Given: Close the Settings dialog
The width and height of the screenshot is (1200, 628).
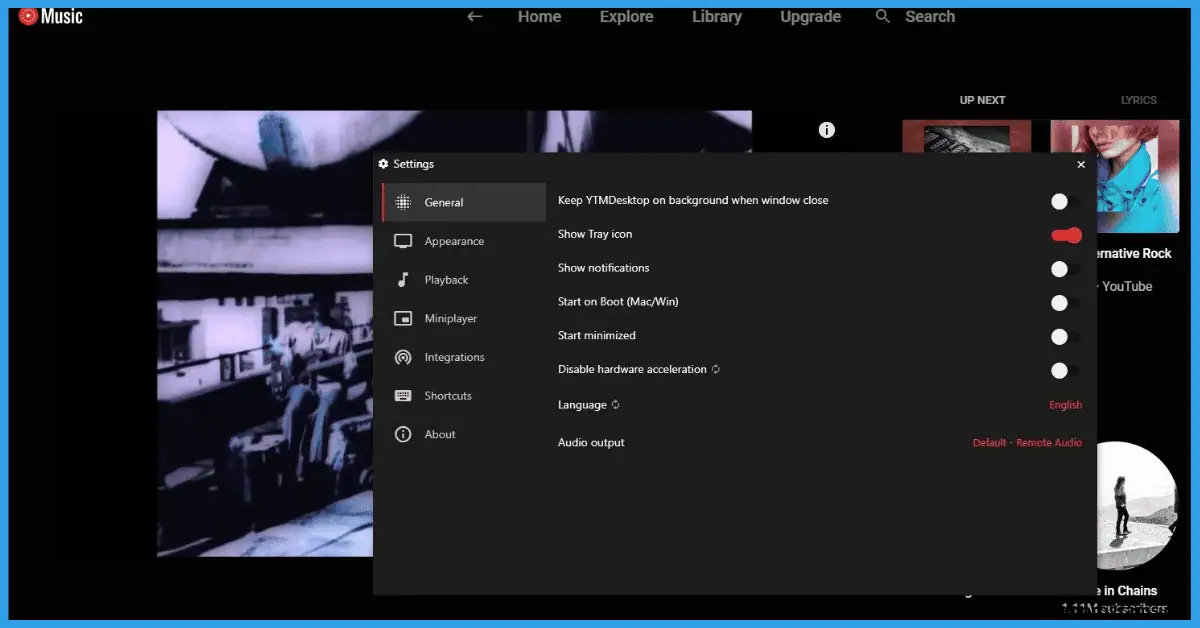Looking at the screenshot, I should pos(1081,164).
